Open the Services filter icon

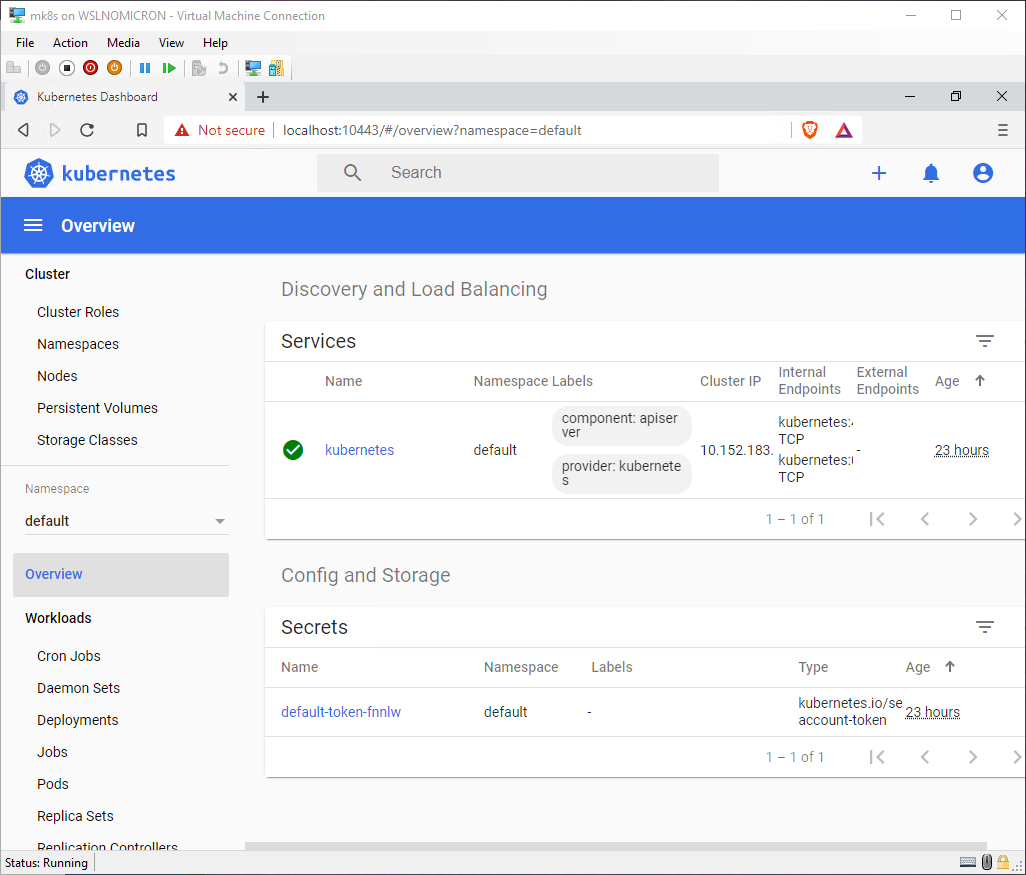coord(985,342)
